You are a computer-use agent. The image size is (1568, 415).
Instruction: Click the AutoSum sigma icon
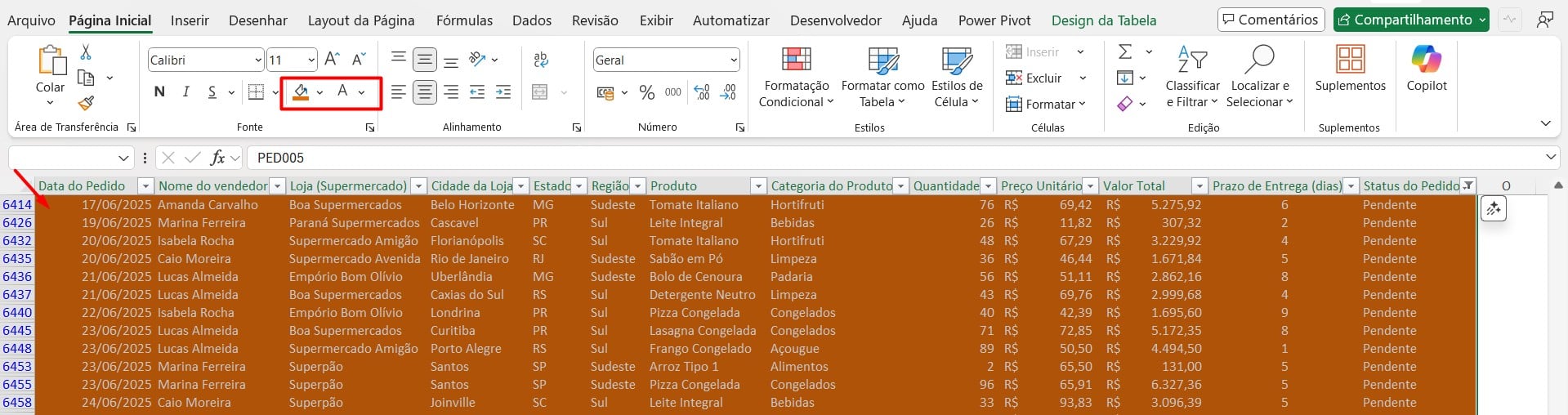coord(1125,52)
